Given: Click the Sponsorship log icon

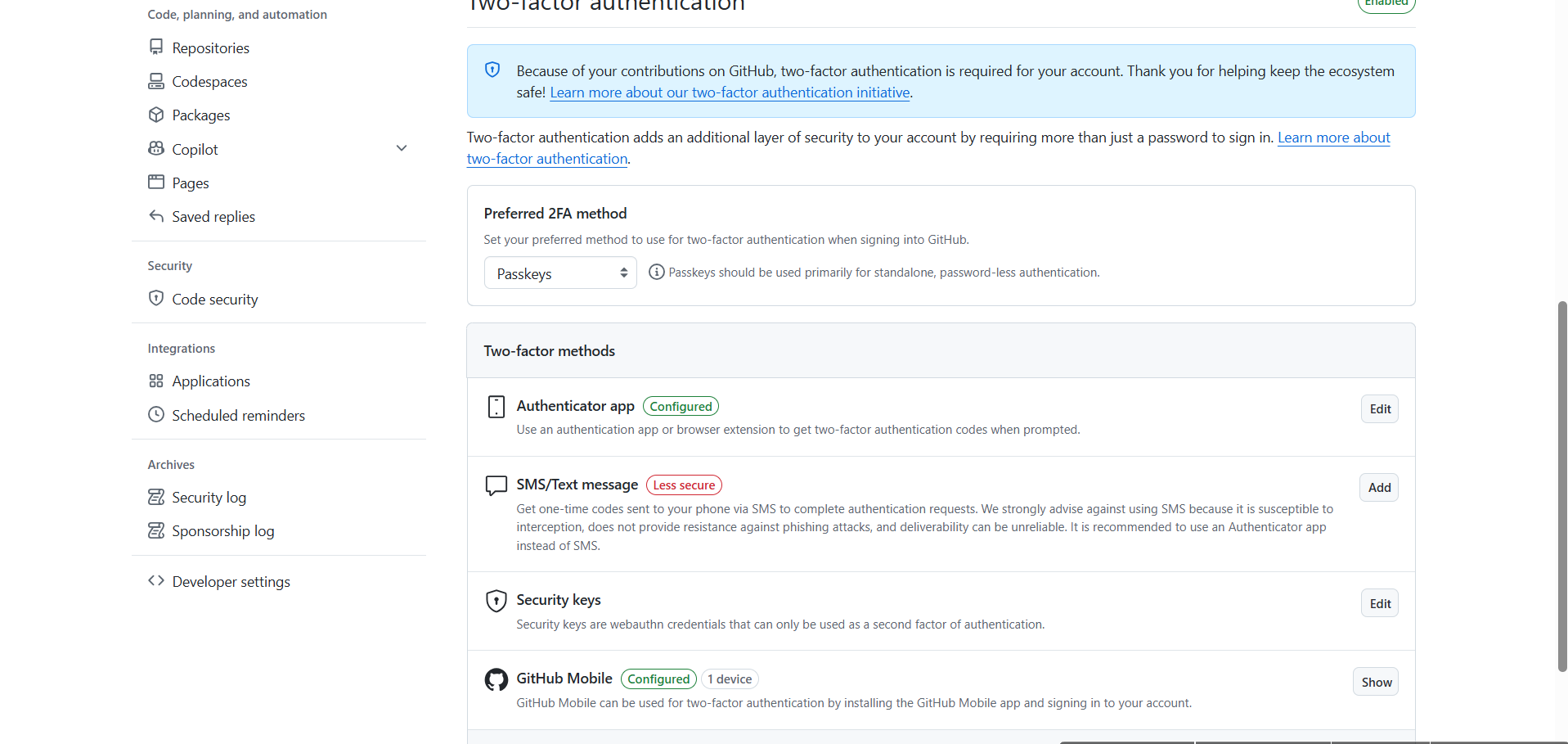Looking at the screenshot, I should pyautogui.click(x=156, y=530).
